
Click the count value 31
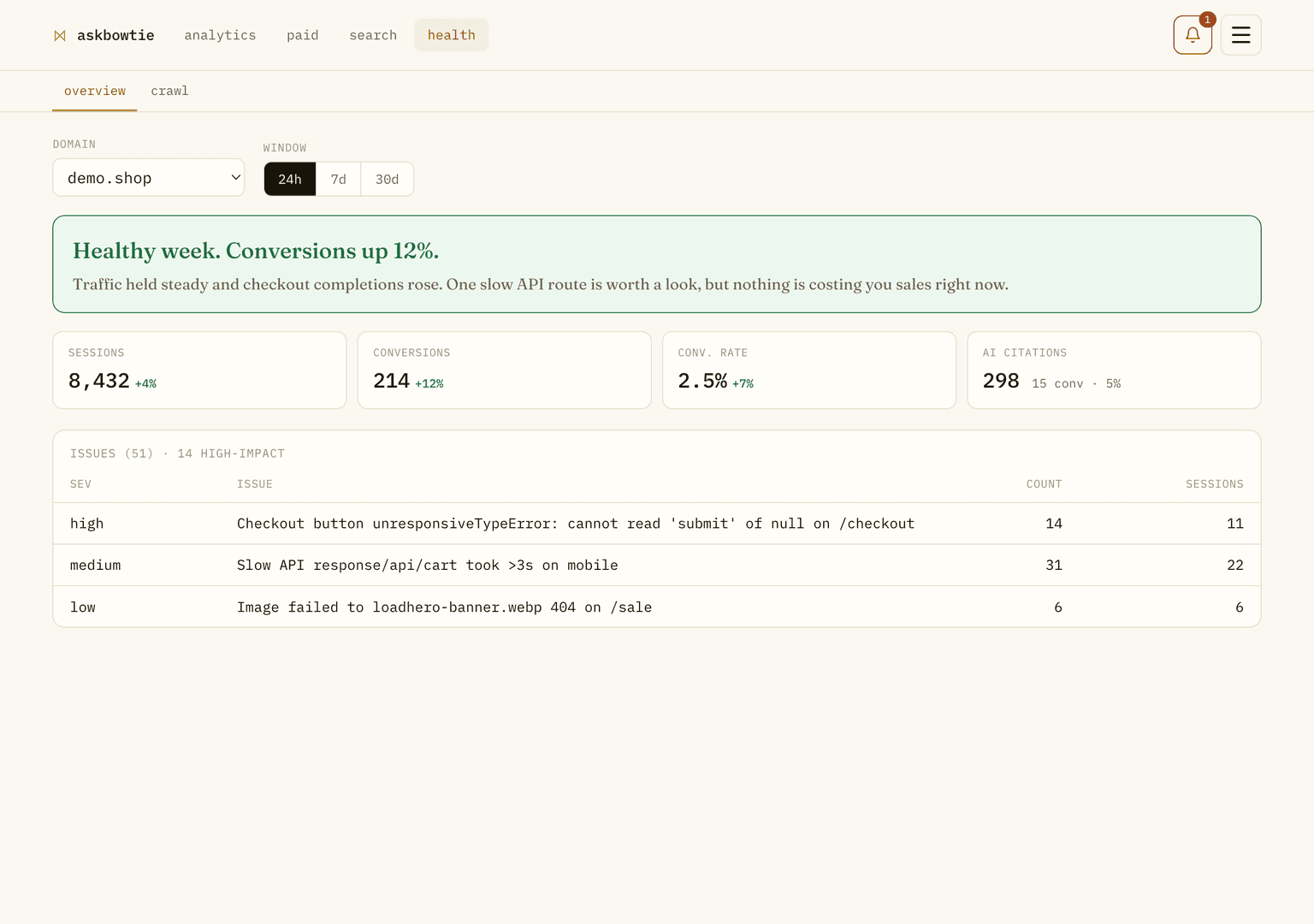point(1054,566)
